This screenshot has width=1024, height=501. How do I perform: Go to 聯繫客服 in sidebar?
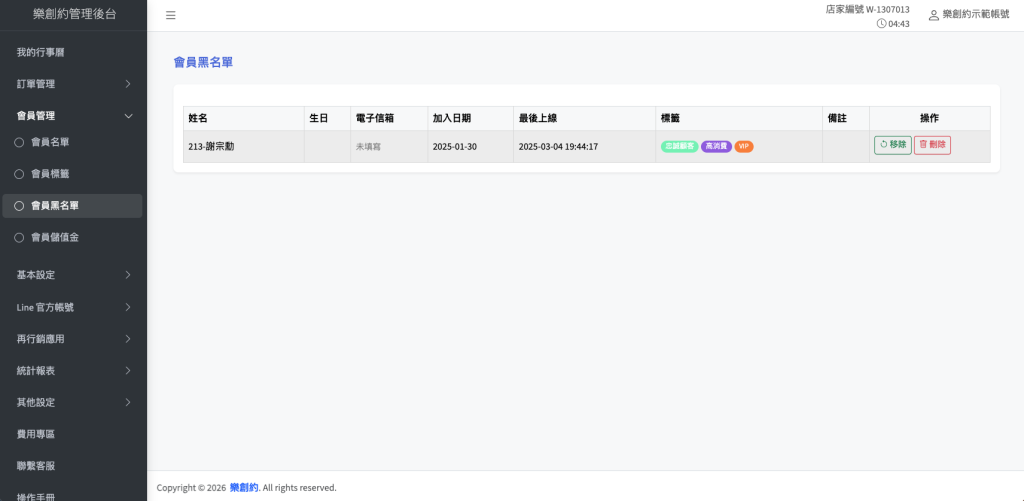pyautogui.click(x=36, y=466)
